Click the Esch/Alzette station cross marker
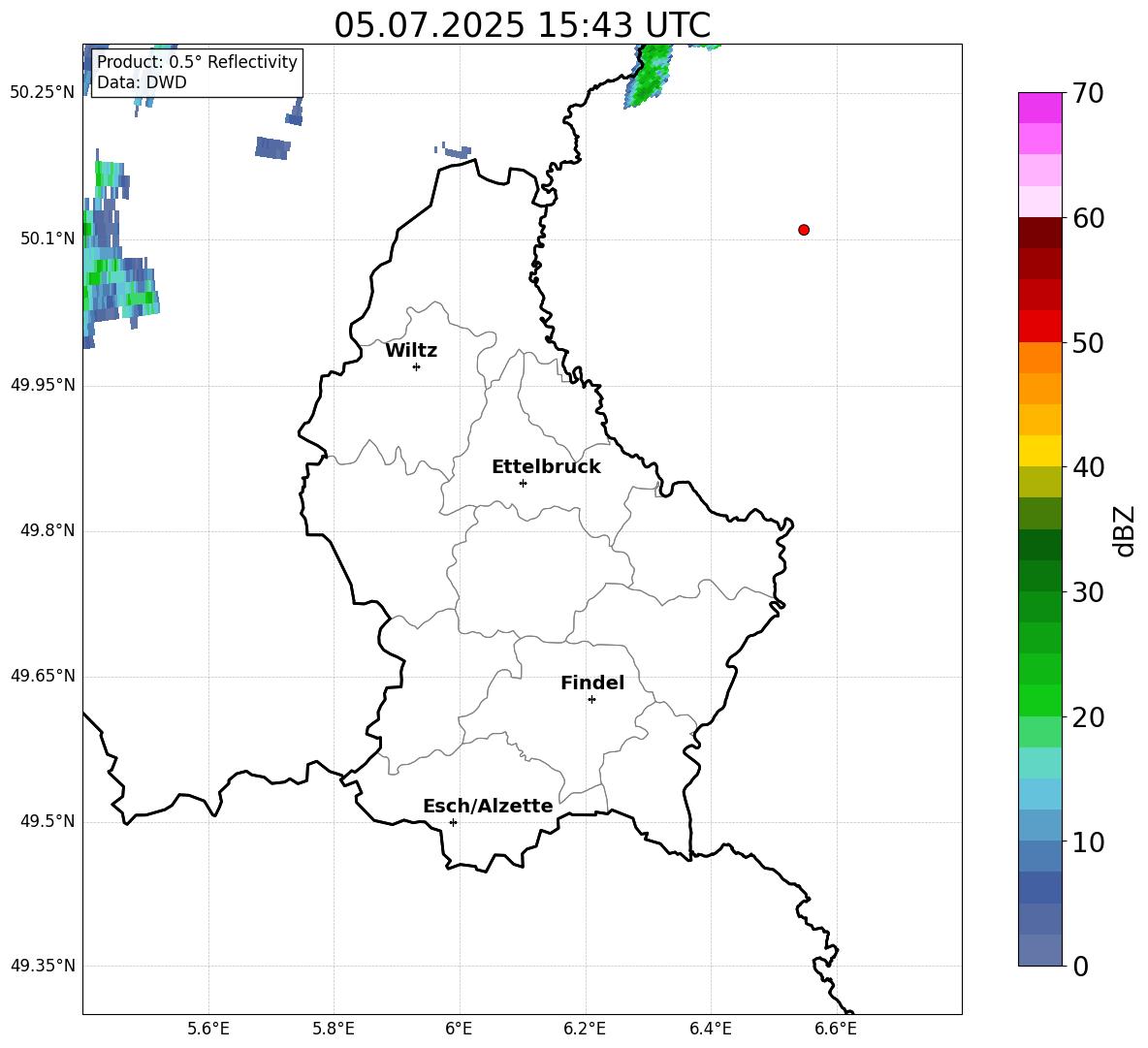Image resolution: width=1148 pixels, height=1048 pixels. click(x=453, y=822)
